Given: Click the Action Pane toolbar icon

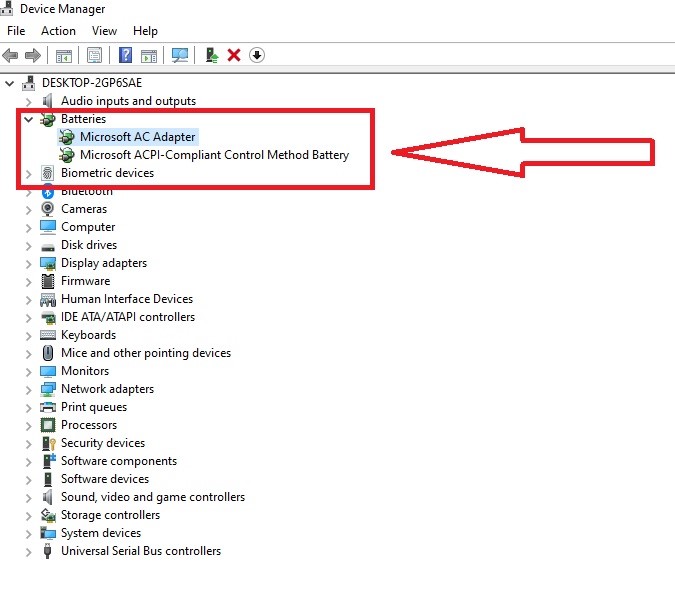Looking at the screenshot, I should coord(149,56).
